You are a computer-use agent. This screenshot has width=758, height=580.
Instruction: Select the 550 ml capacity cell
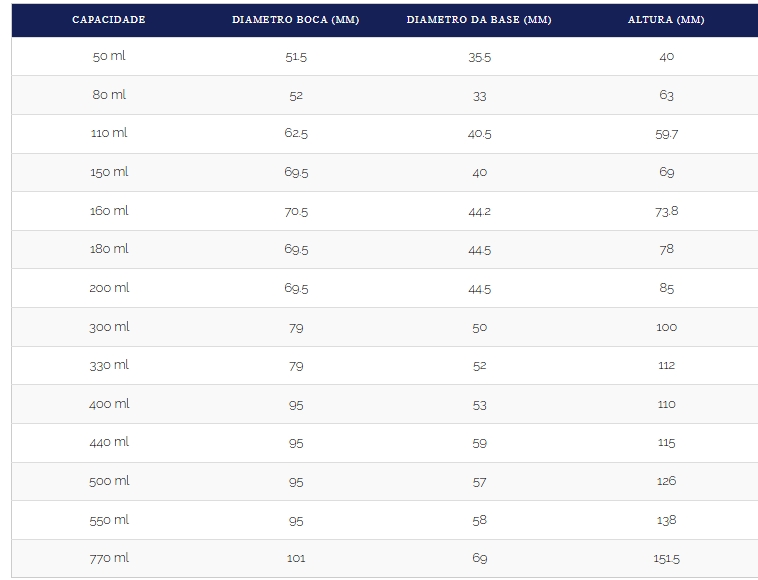click(x=109, y=520)
